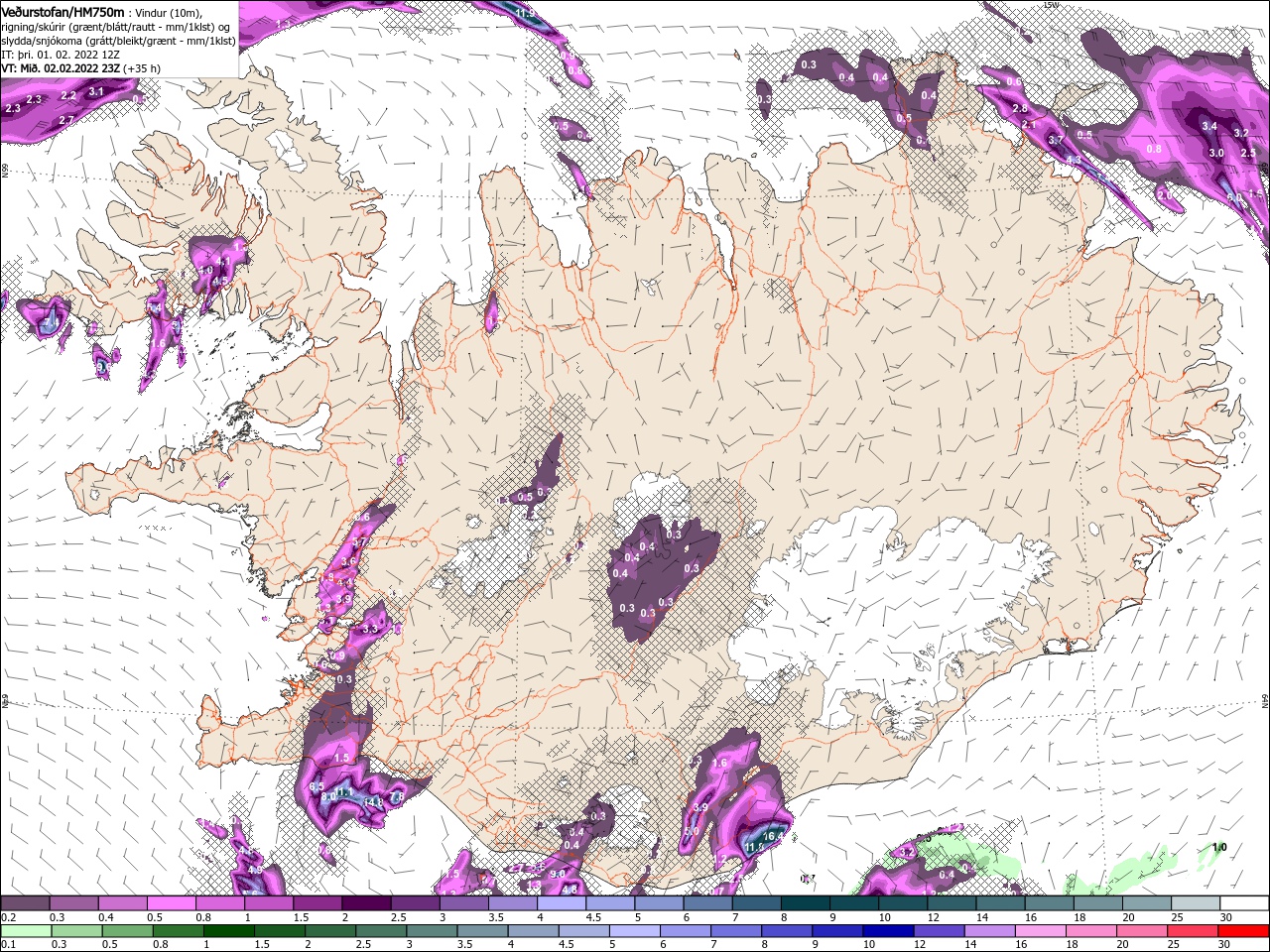Click the pale green 0.1 swatch in the bottom legend row
1270x952 pixels.
point(25,931)
